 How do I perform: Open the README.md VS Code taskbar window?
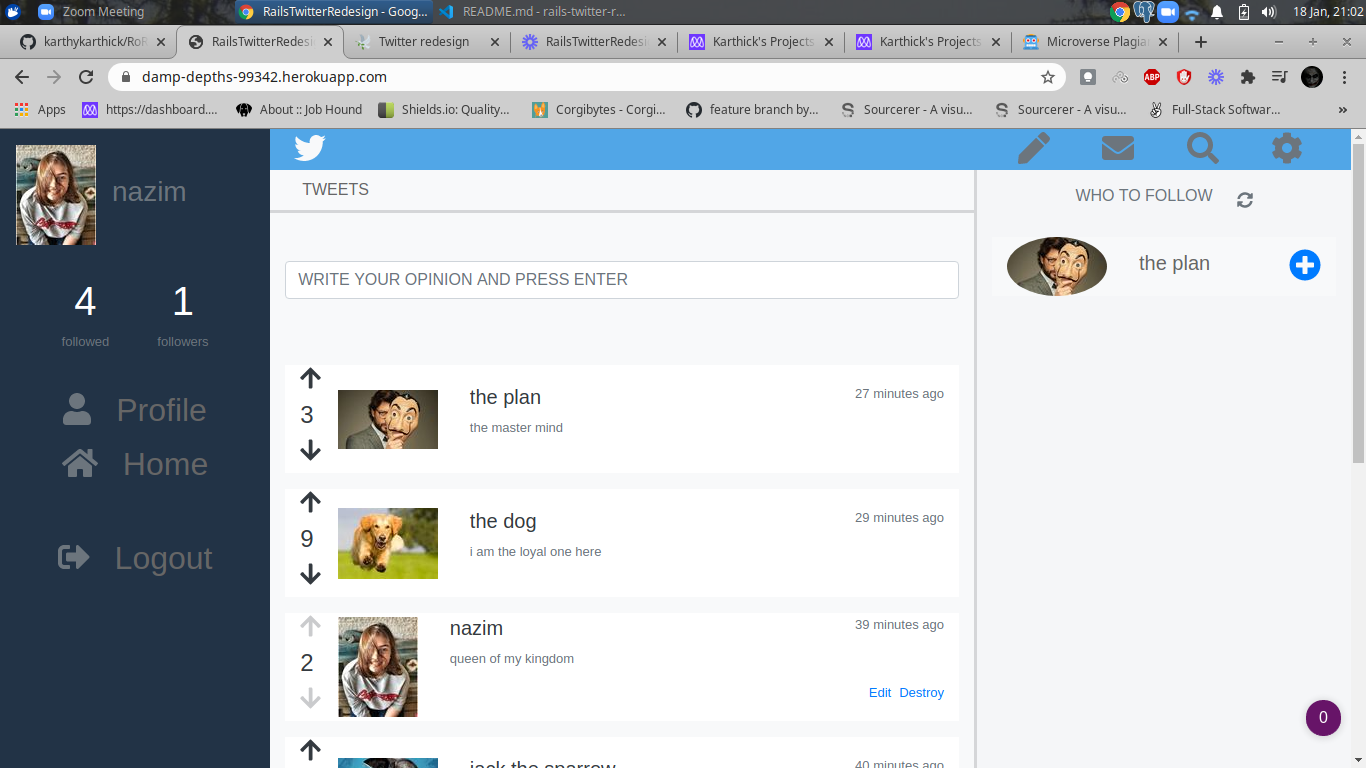point(532,12)
